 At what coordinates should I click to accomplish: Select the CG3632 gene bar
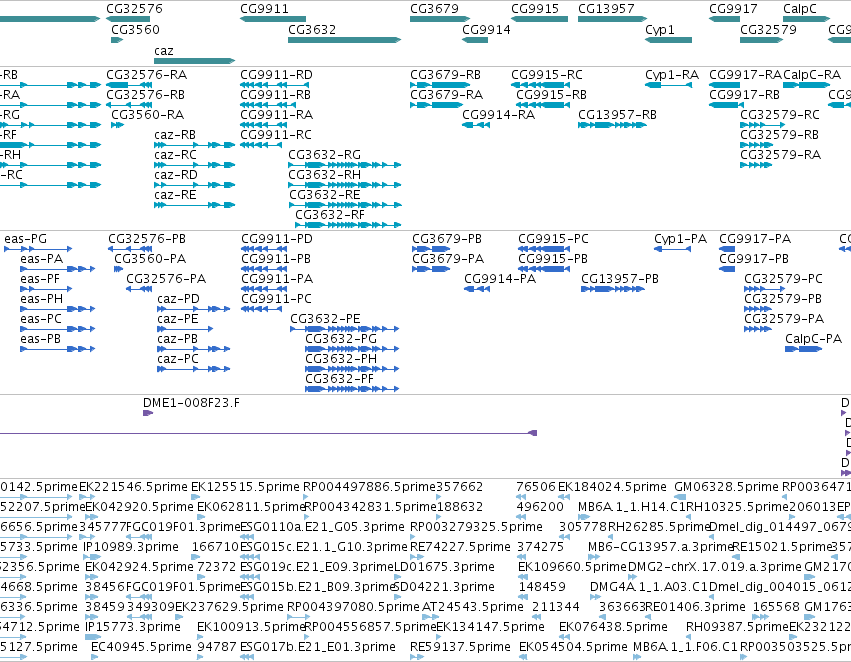[x=345, y=40]
